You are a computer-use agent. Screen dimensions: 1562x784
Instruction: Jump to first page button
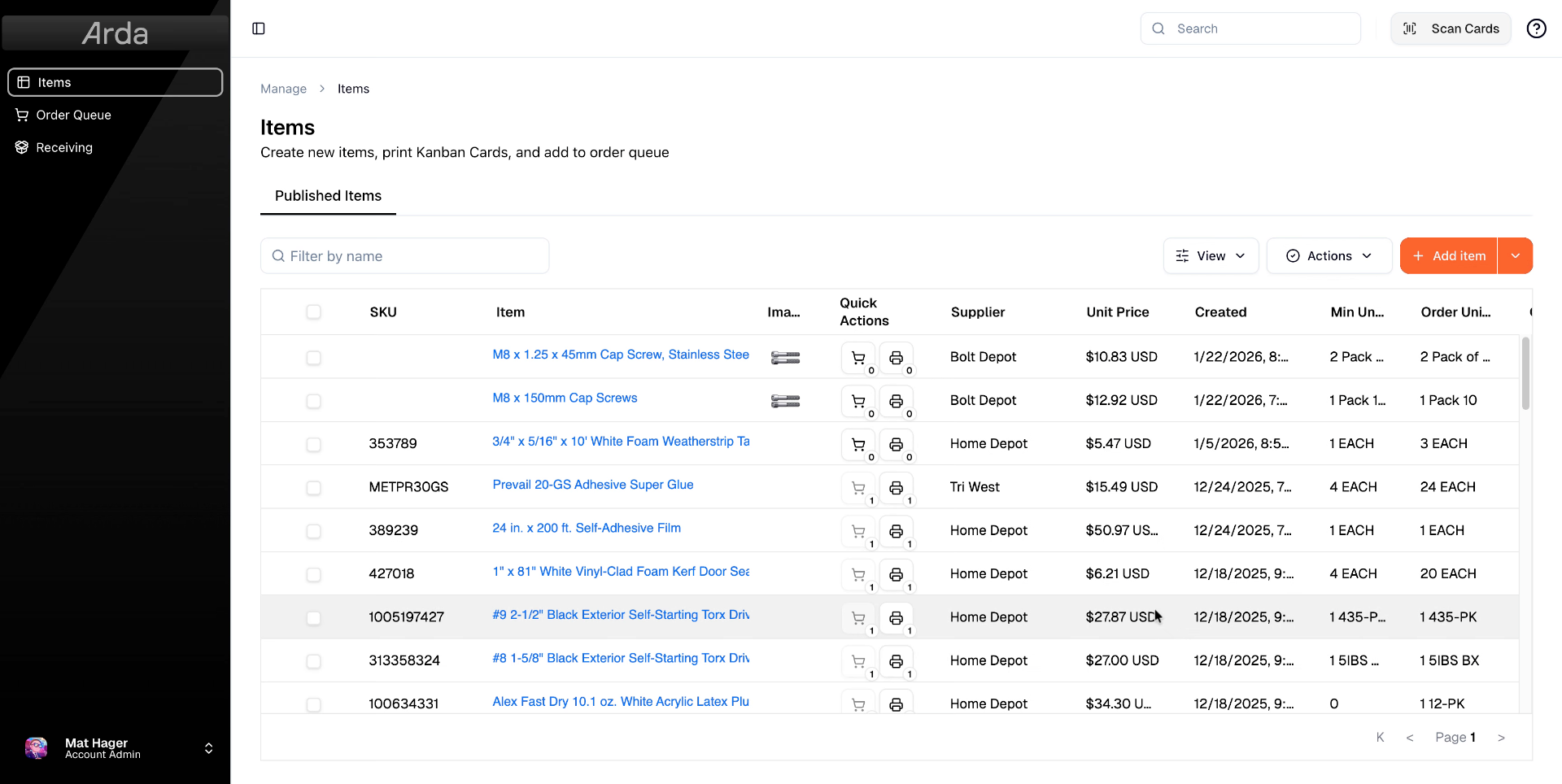[1380, 738]
